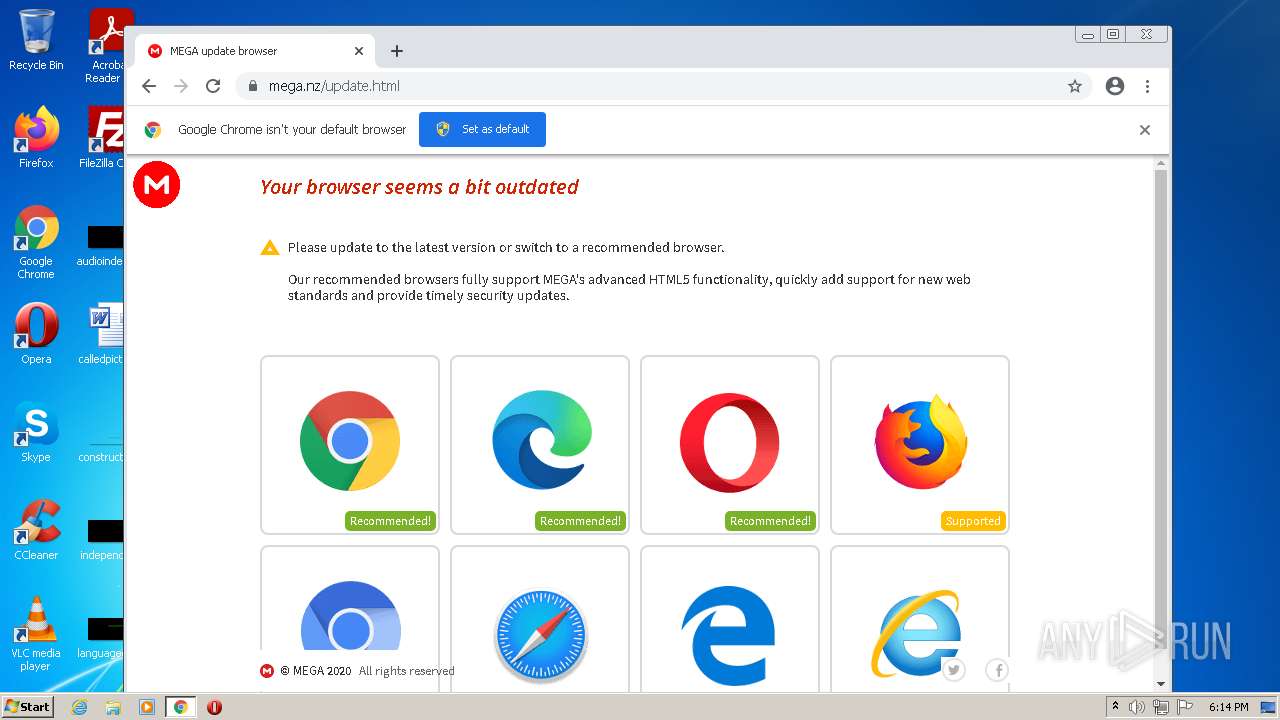1280x720 pixels.
Task: Choose the Google Chrome browser card
Action: click(350, 445)
